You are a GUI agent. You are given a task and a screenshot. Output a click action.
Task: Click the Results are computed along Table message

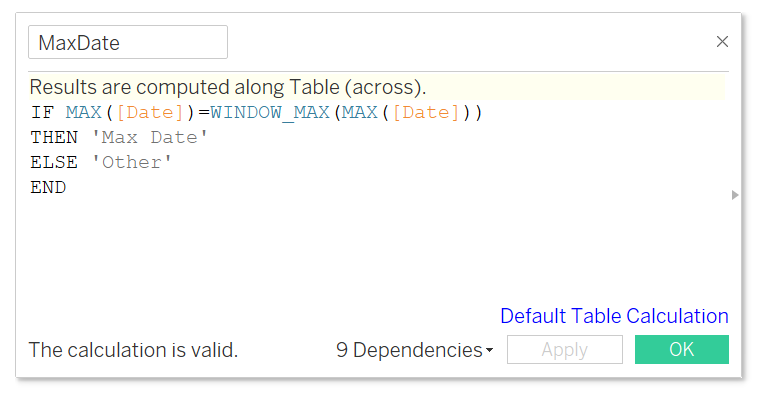click(228, 87)
